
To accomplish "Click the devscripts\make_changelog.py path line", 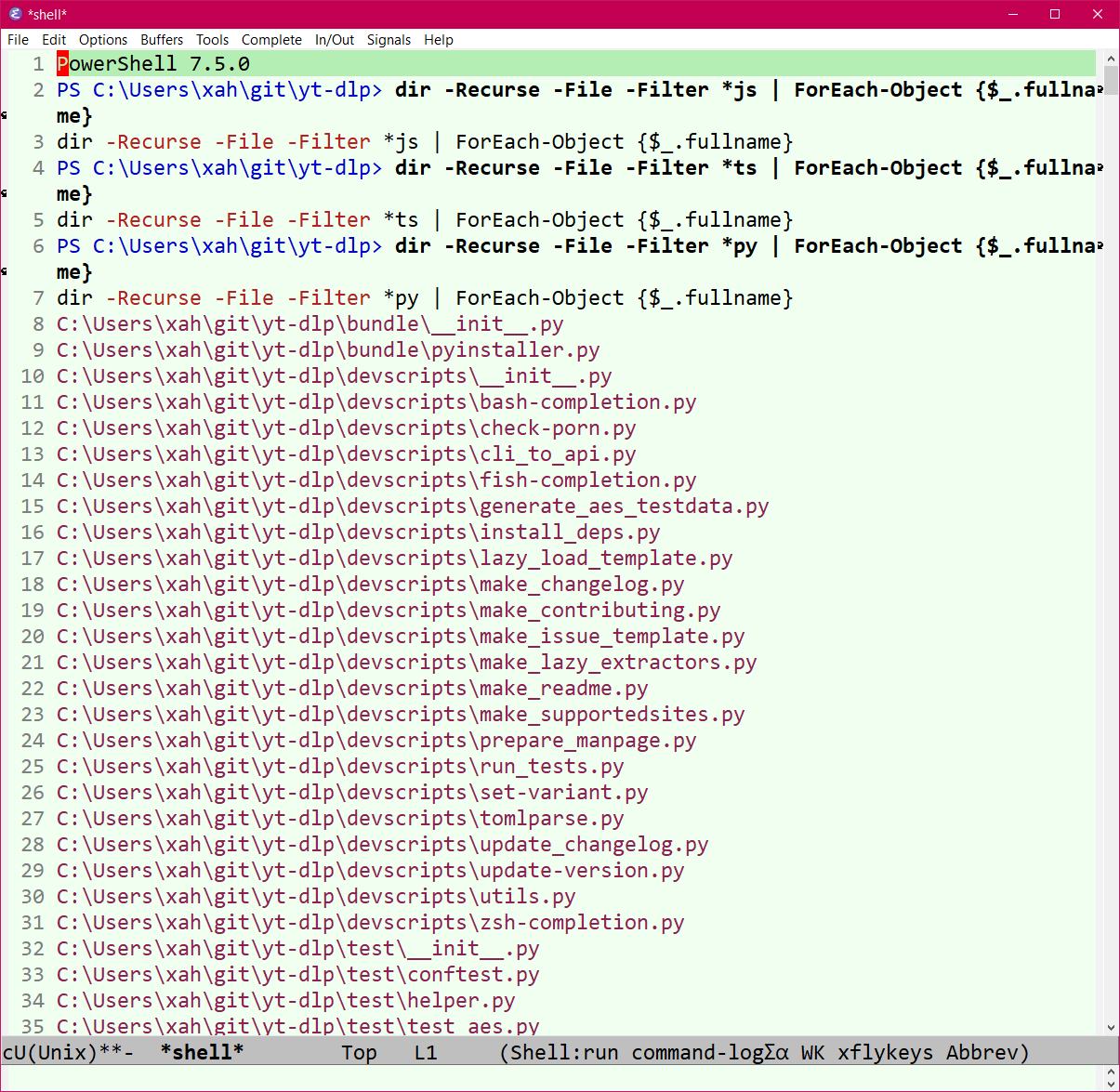I will point(371,585).
